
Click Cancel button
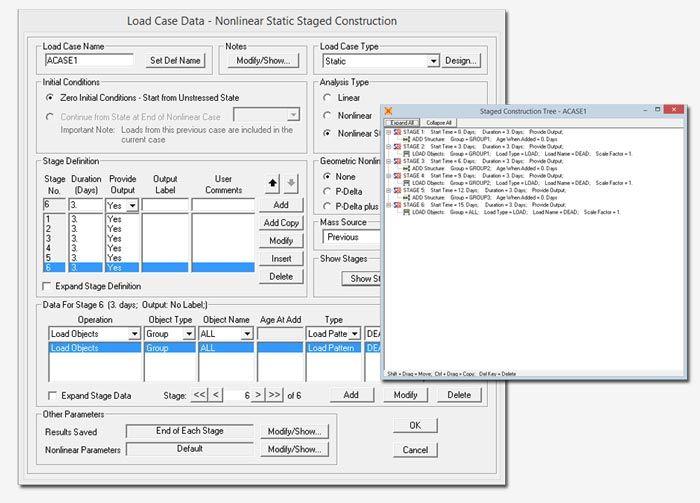pos(415,450)
